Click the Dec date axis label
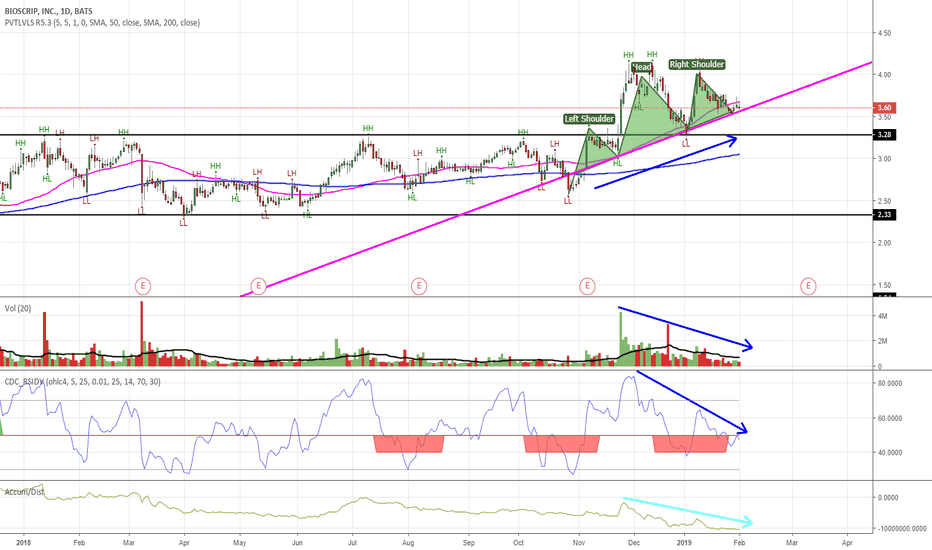The width and height of the screenshot is (932, 550). (x=634, y=542)
